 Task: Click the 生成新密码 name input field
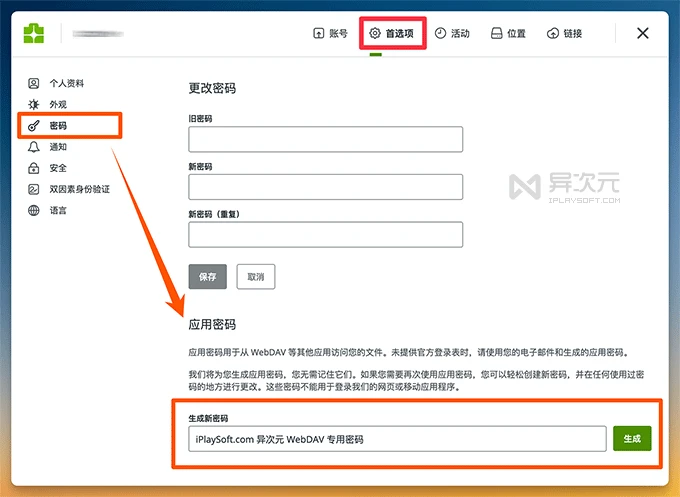coord(397,439)
